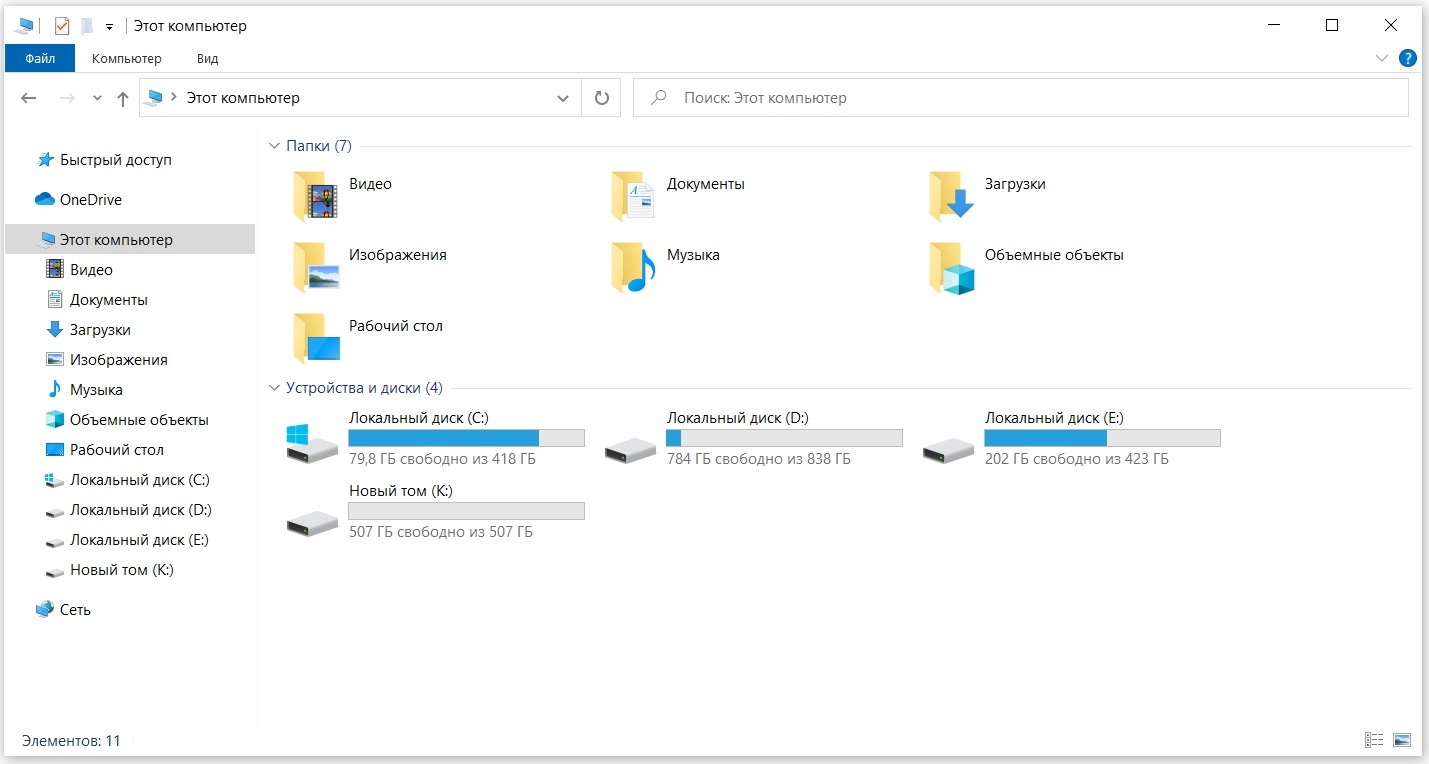Go up one level with up arrow
The height and width of the screenshot is (764, 1429).
(123, 98)
